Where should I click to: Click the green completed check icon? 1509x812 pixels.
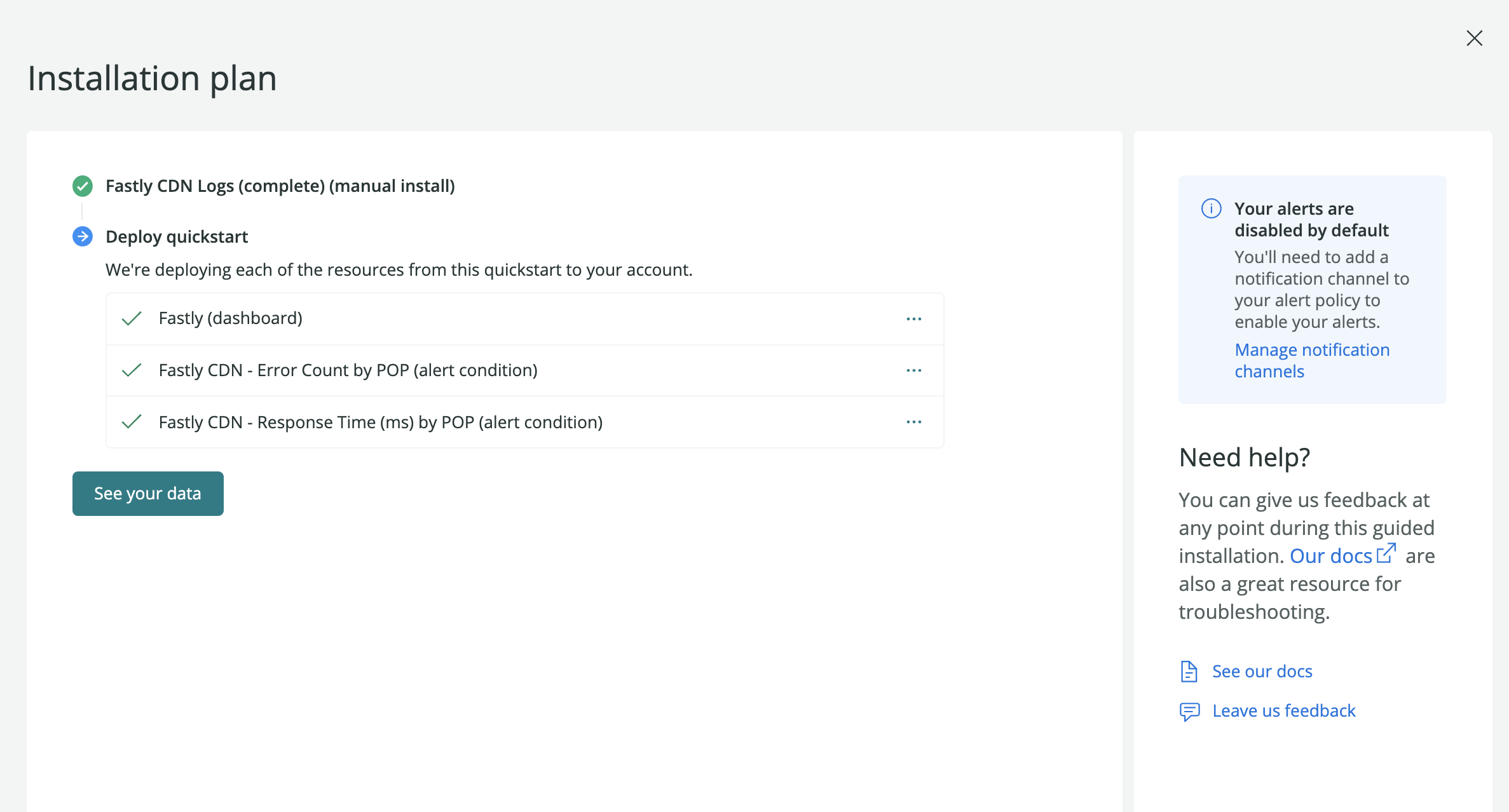[82, 186]
